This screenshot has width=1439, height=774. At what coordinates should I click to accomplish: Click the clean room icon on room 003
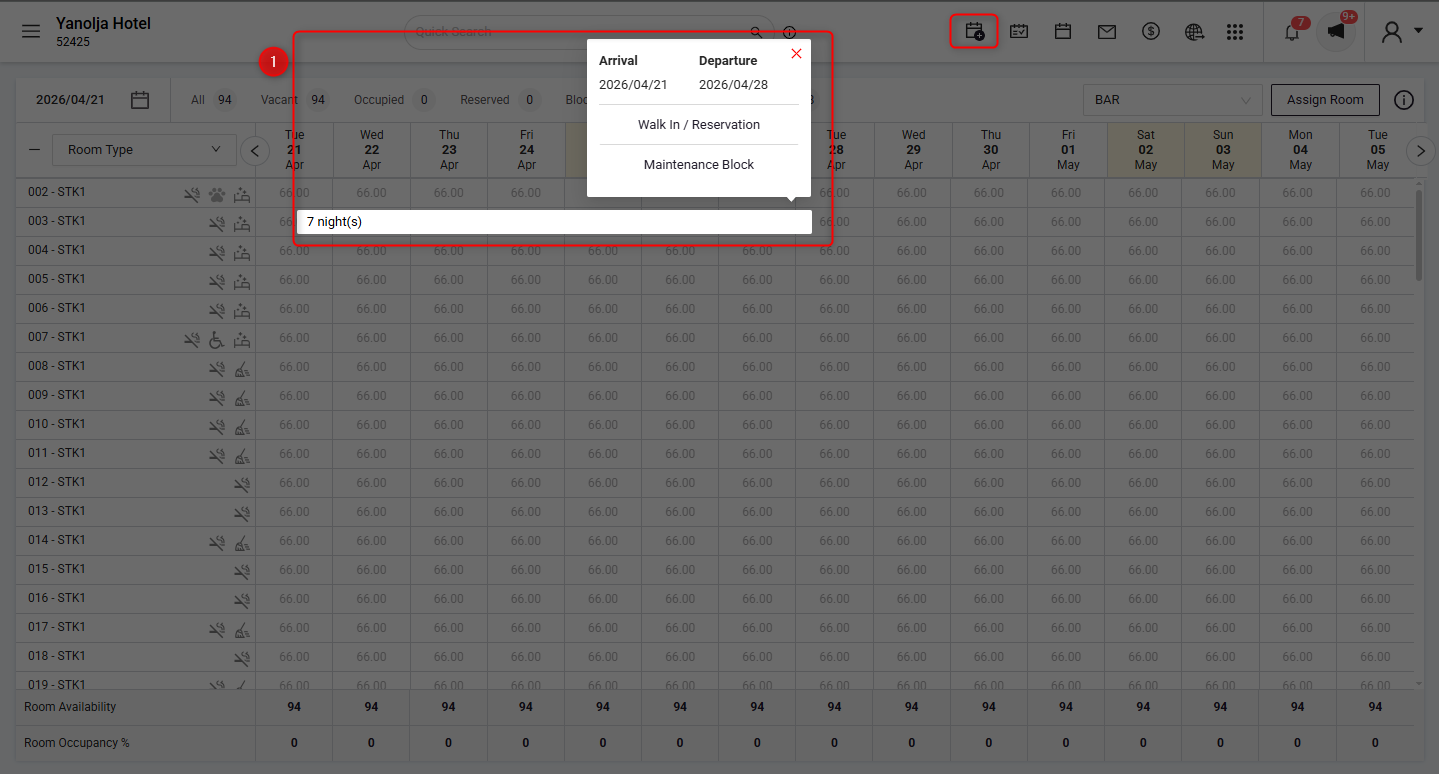[x=241, y=224]
